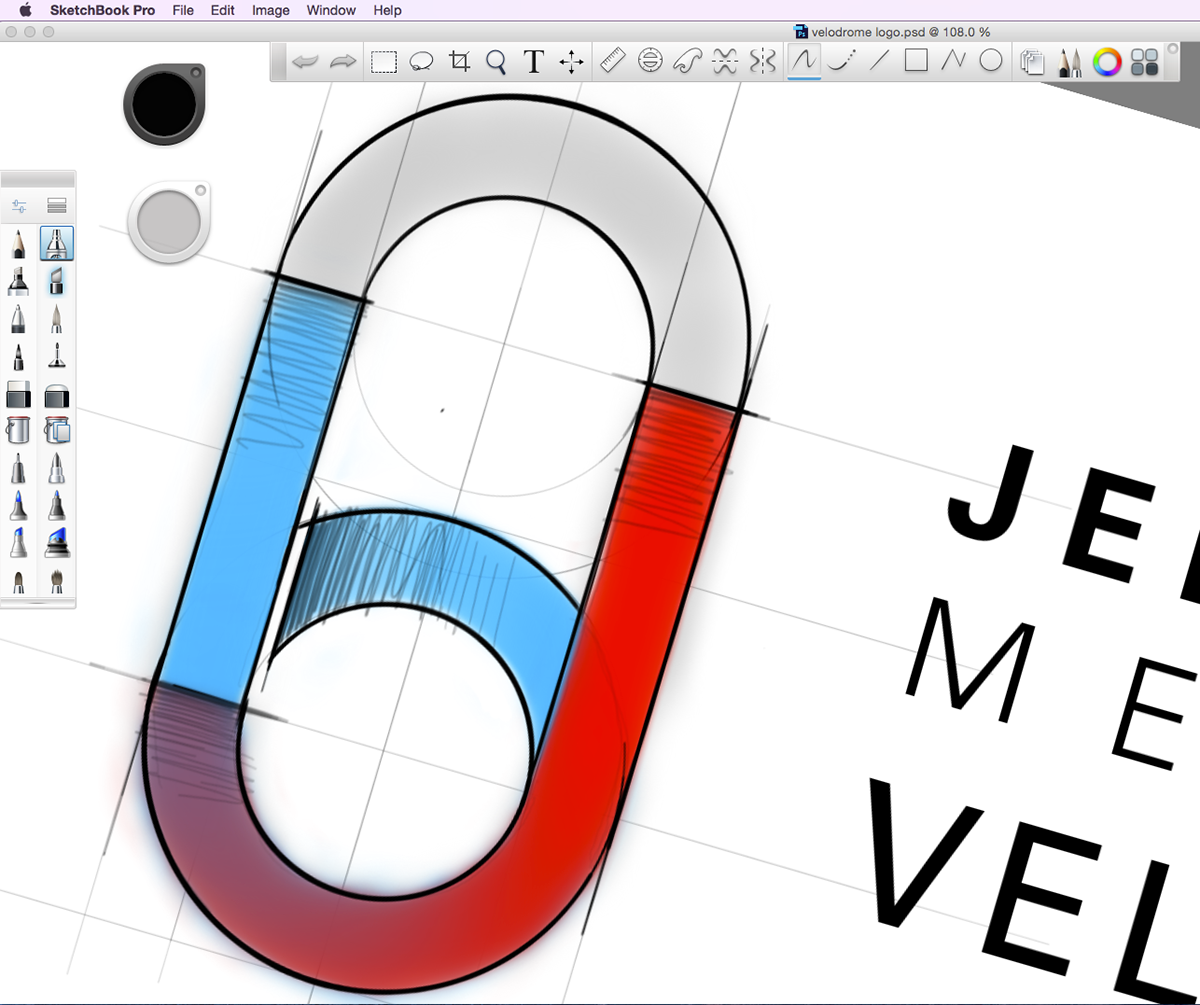Open the Zoom magnifier tool
Screen dimensions: 1200x1005
click(x=496, y=61)
